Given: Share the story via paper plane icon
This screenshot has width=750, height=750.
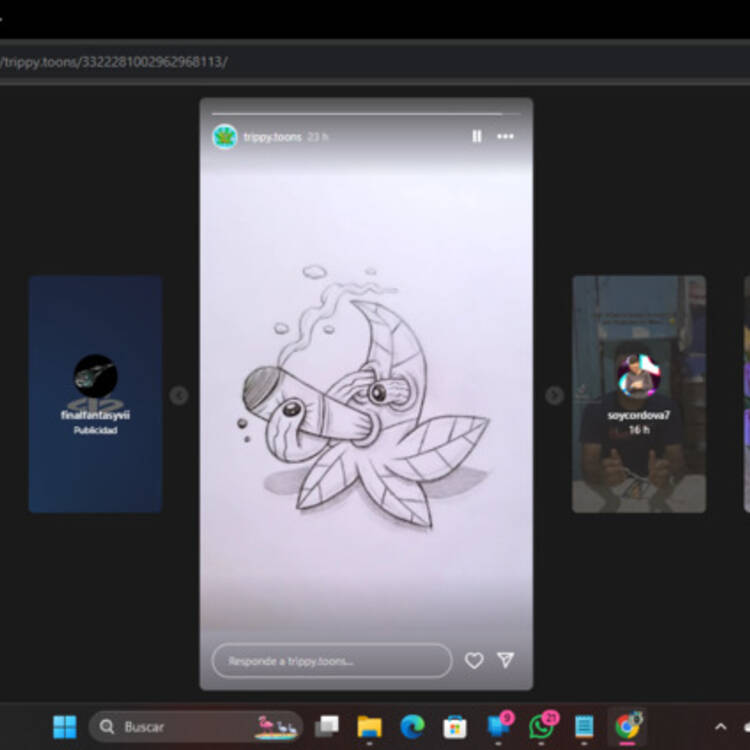Looking at the screenshot, I should (505, 660).
